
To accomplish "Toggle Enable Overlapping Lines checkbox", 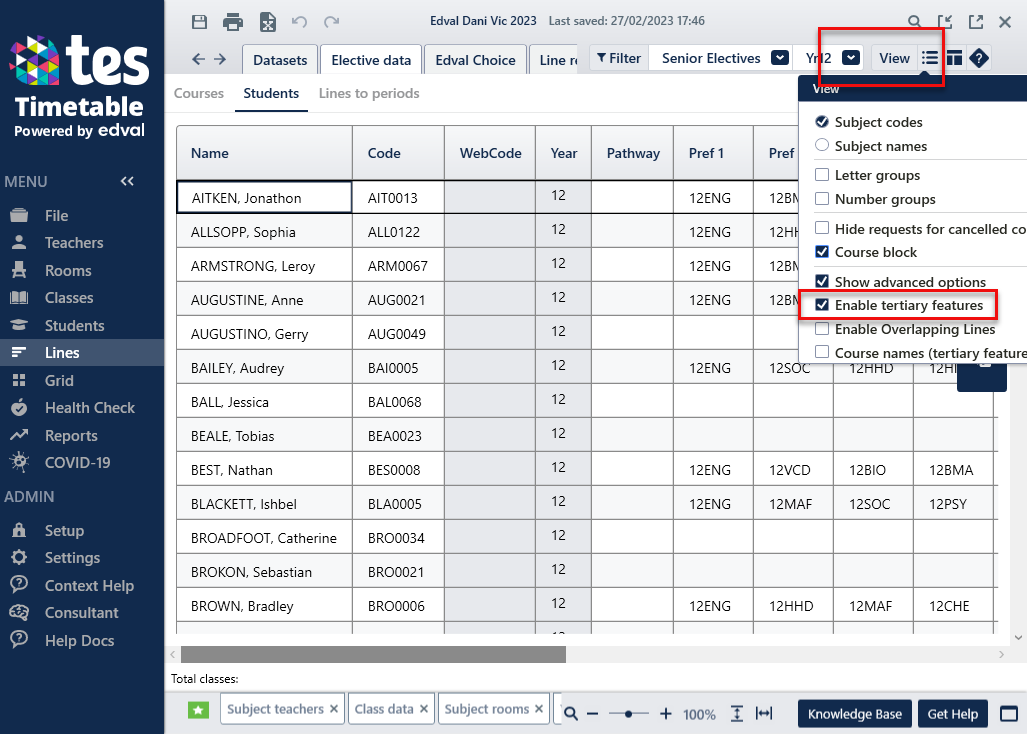I will pos(822,329).
